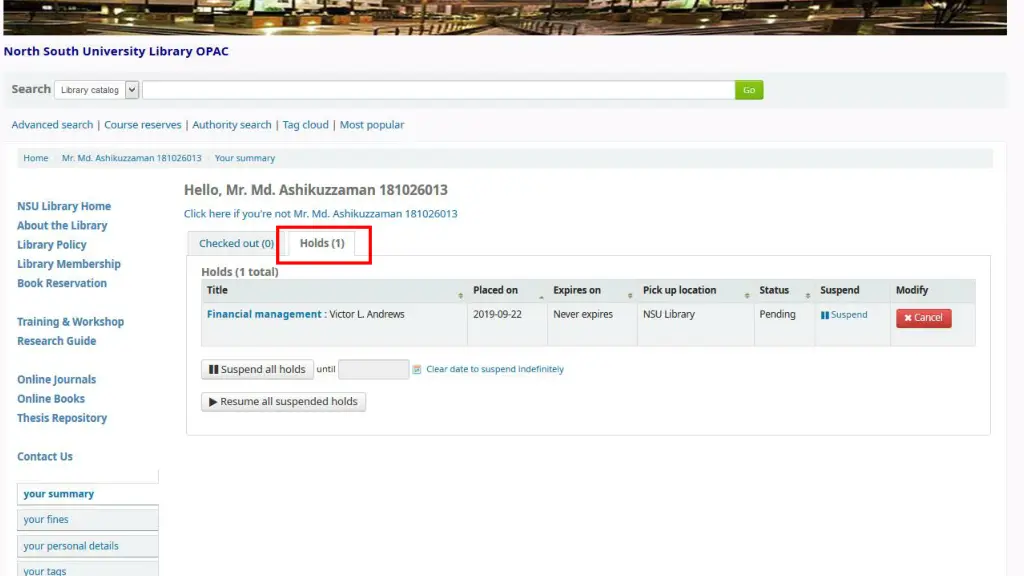1024x576 pixels.
Task: Sort holds by Status column arrows
Action: pos(808,296)
